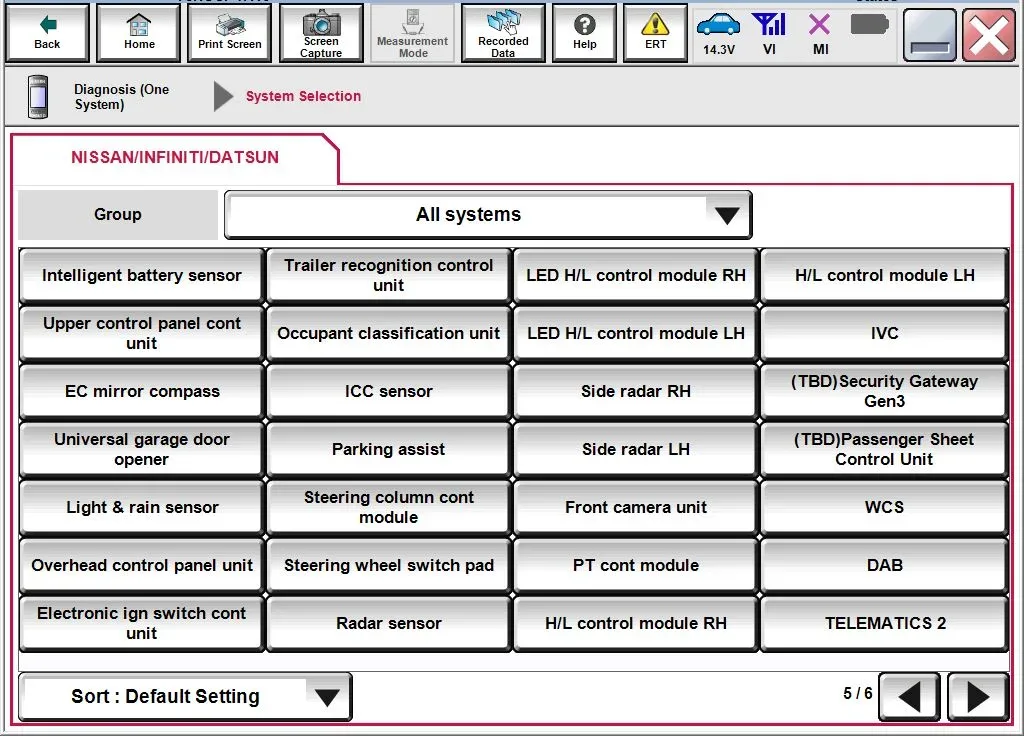The image size is (1024, 736).
Task: Go back using the Back arrow button
Action: (x=47, y=33)
